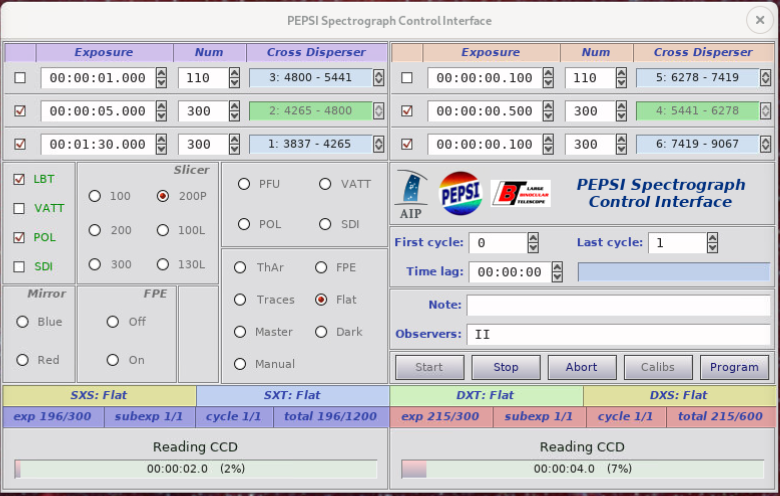Step the 00:01:30.000 exposure spinner up
Screen dimensions: 780x496
(161, 140)
